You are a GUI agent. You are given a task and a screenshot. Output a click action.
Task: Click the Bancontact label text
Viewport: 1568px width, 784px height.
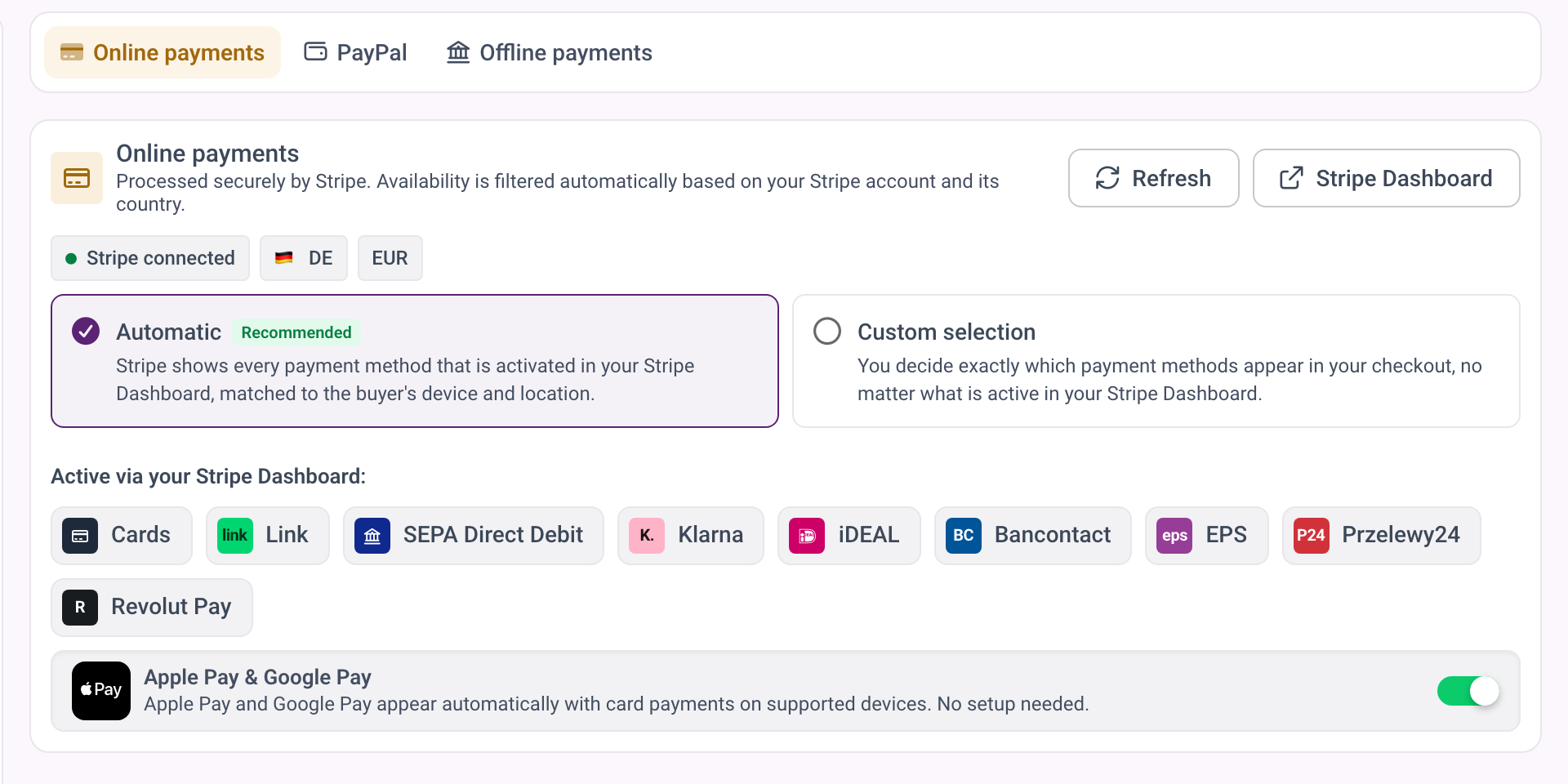1053,535
